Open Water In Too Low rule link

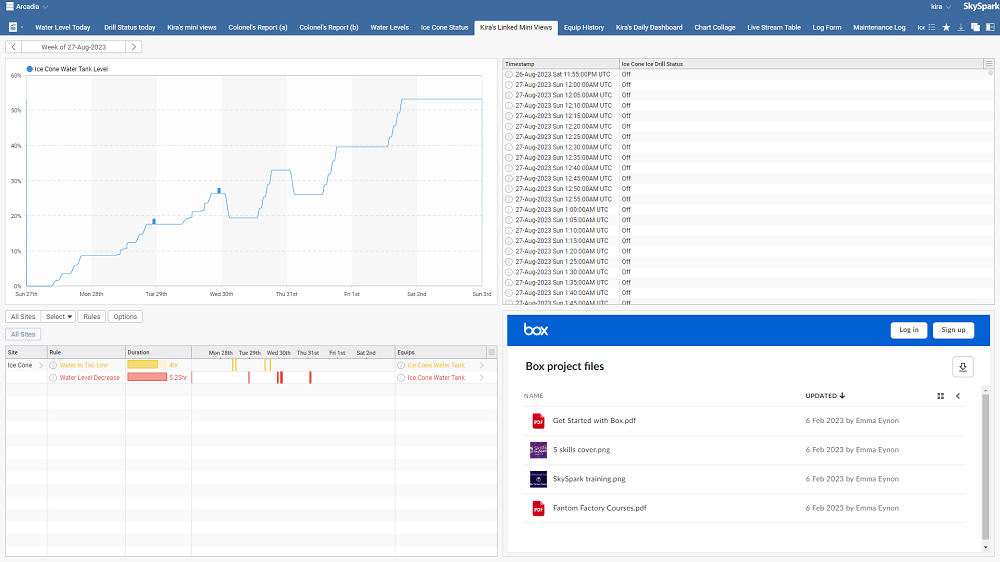click(x=84, y=366)
